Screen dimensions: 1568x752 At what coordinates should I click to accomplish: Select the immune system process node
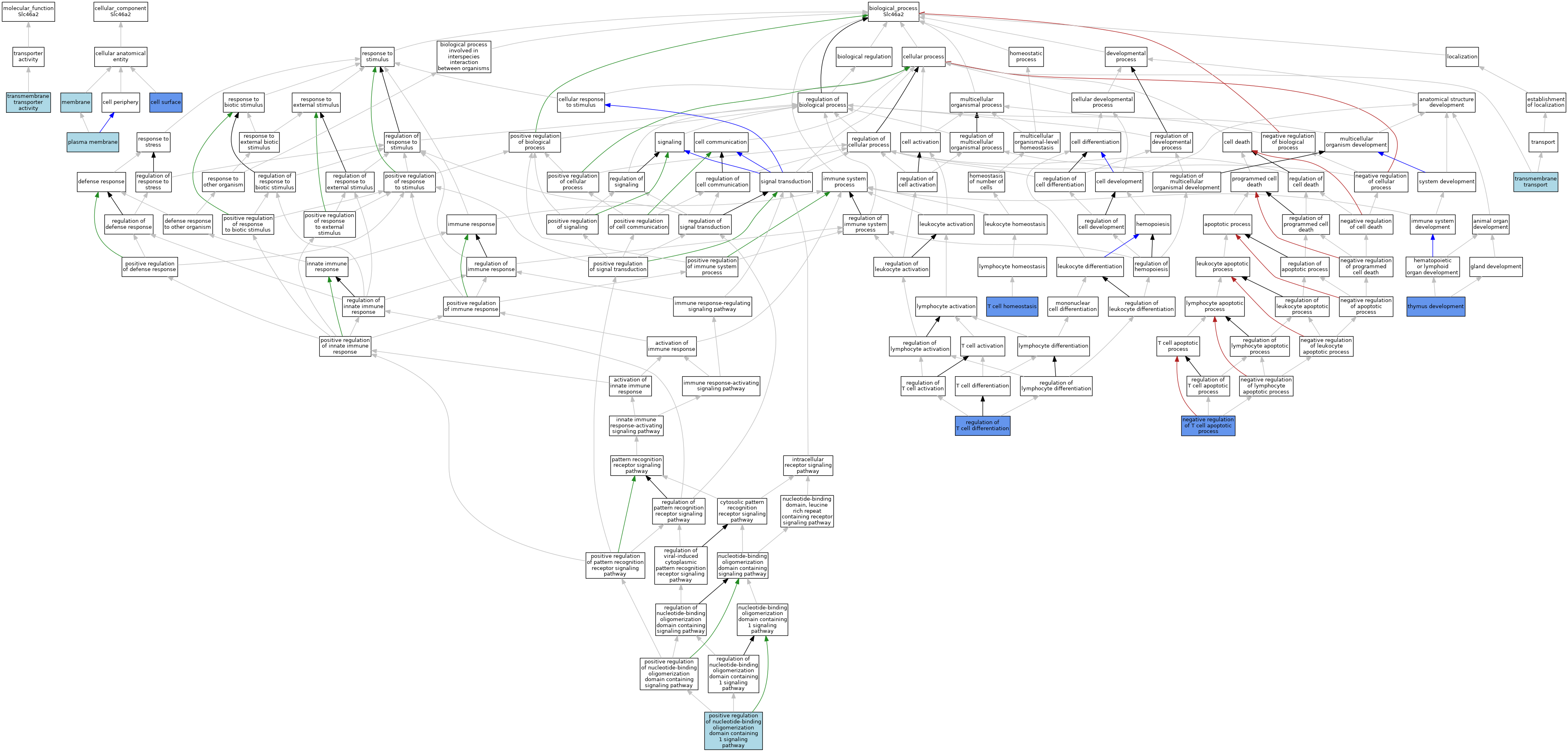click(844, 181)
